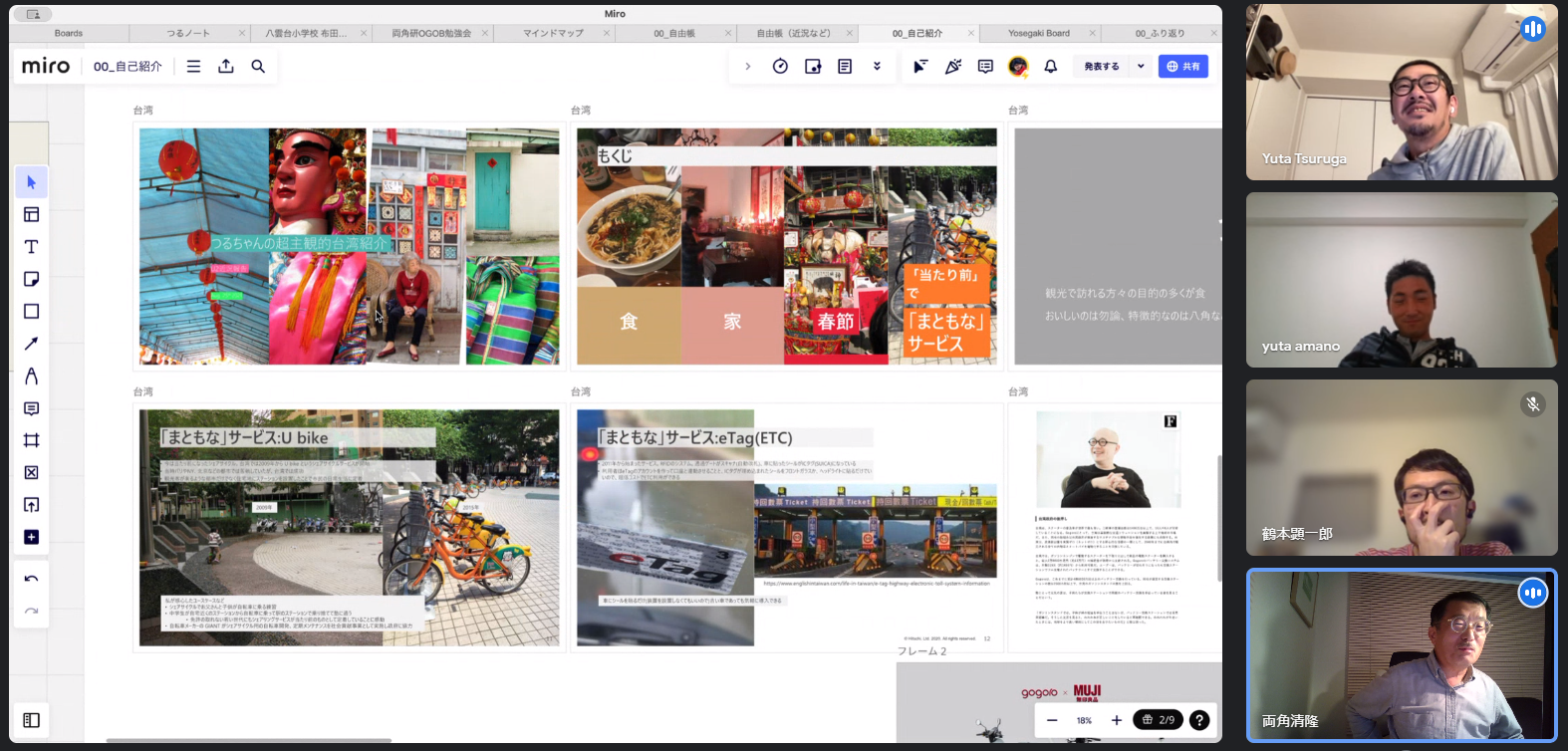Toggle the reactions party icon
The image size is (1568, 751).
953,67
